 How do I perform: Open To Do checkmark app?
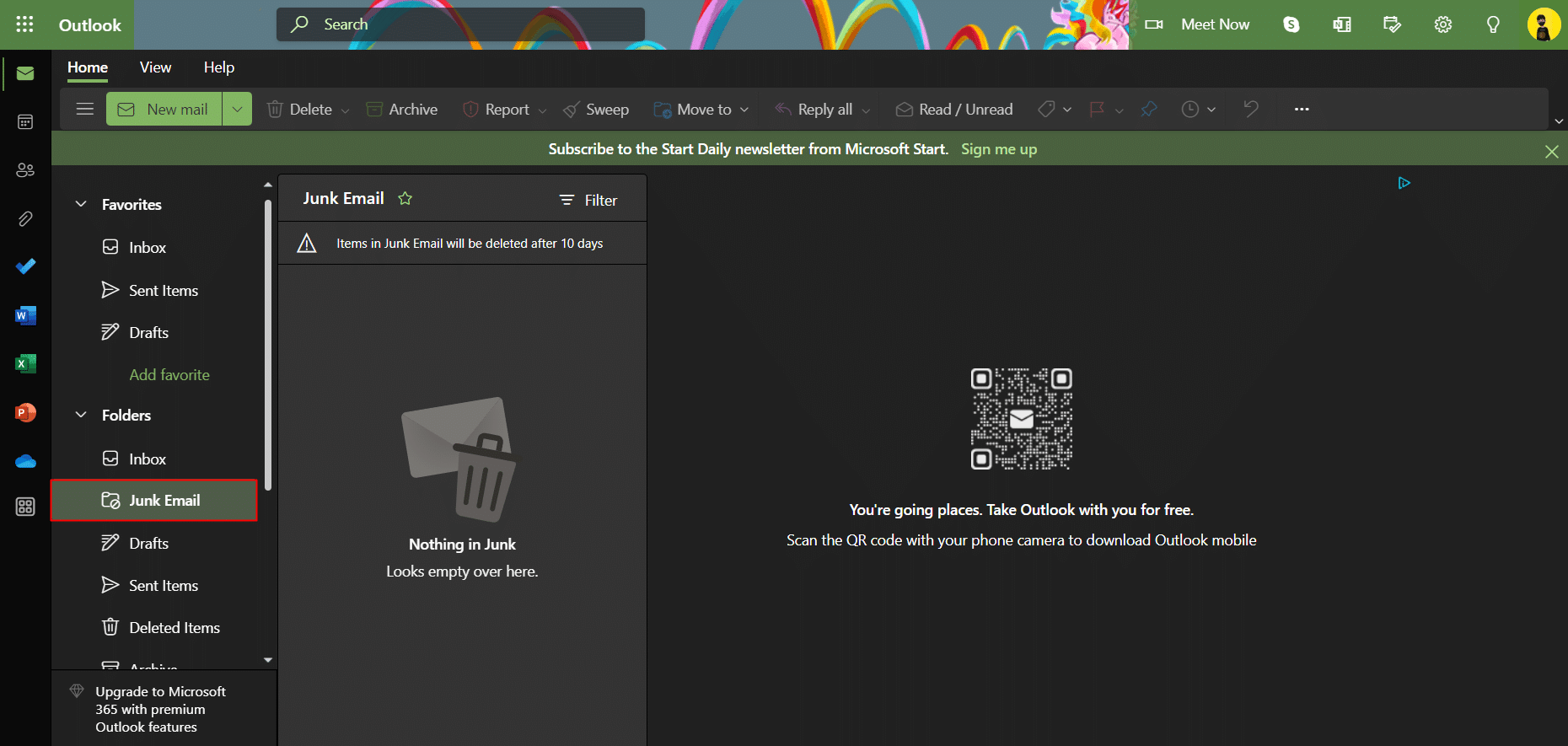click(25, 267)
